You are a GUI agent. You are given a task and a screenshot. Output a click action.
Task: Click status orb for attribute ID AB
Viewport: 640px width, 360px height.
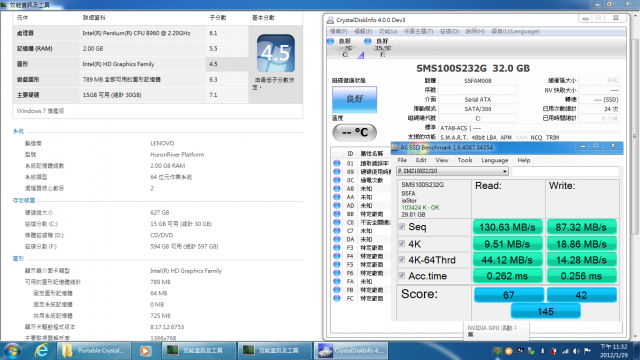pyautogui.click(x=337, y=189)
